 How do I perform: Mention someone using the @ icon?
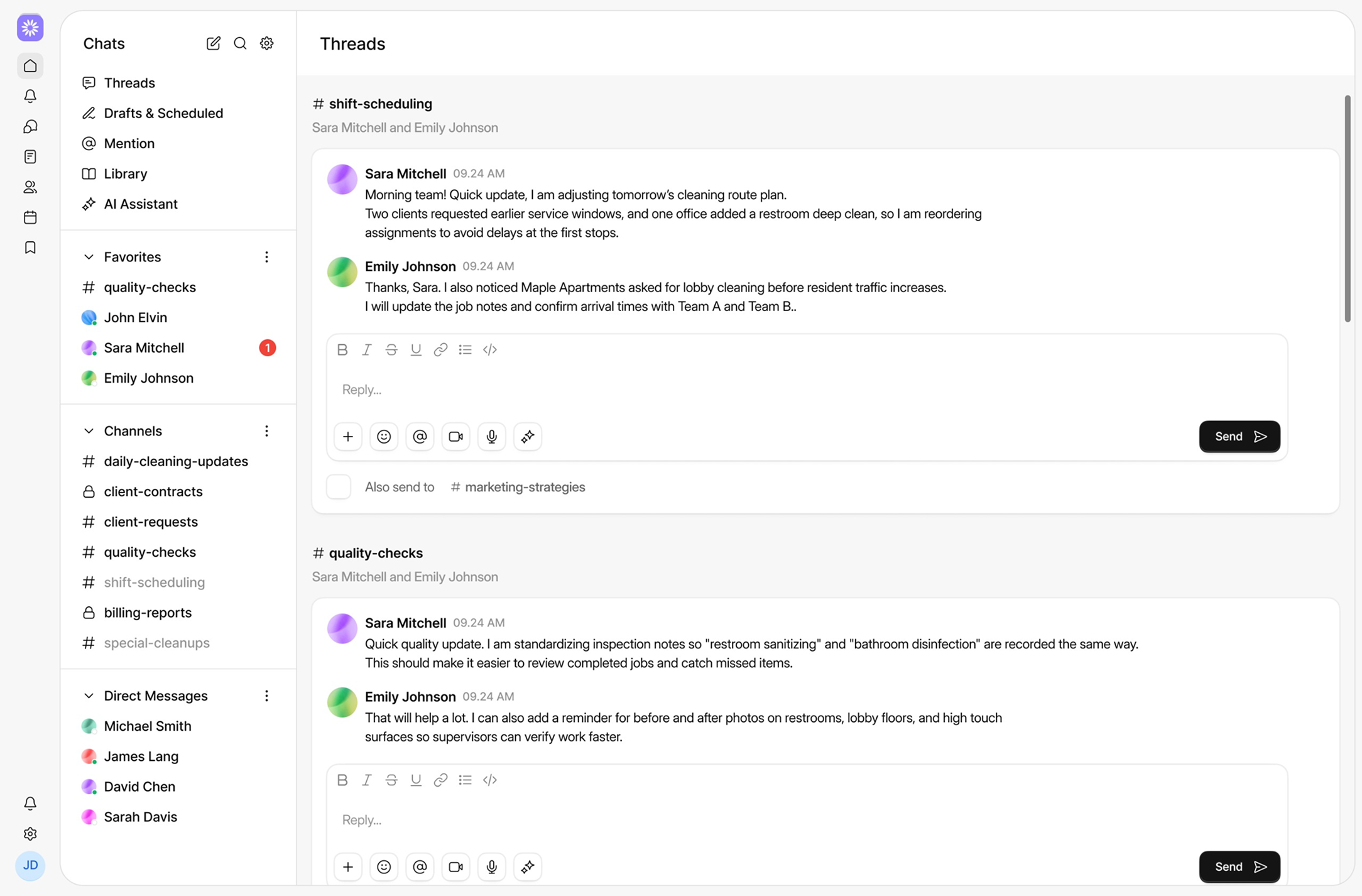tap(420, 436)
